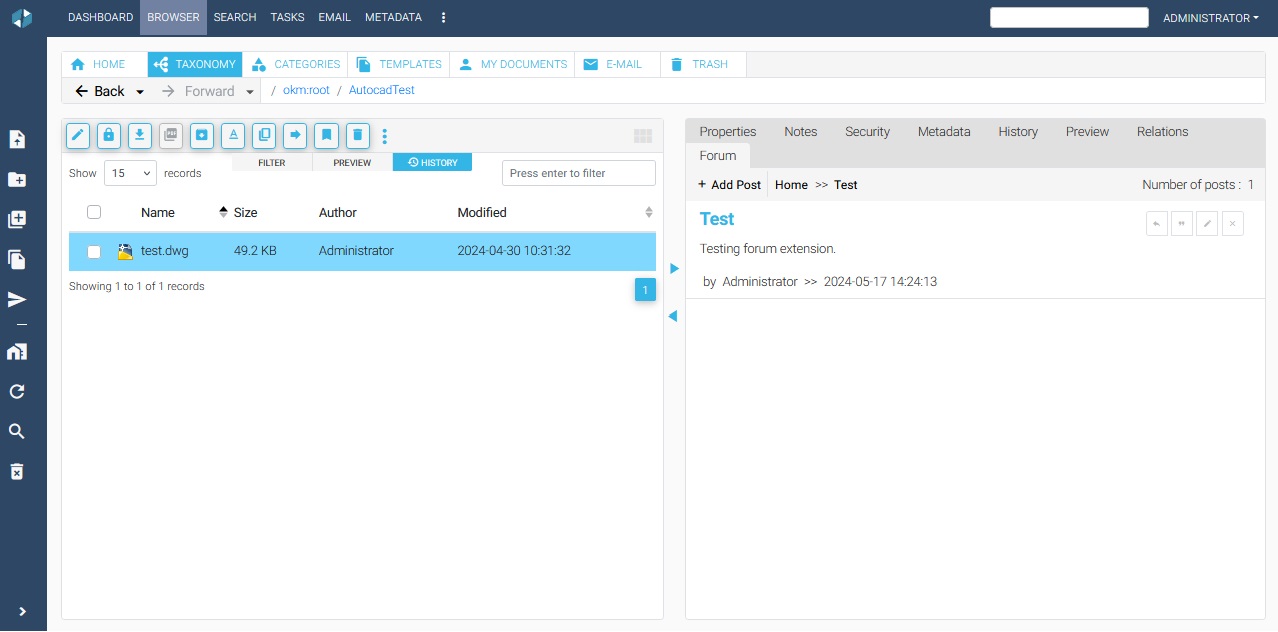Tick the checkbox for test.dwg row

(x=94, y=252)
